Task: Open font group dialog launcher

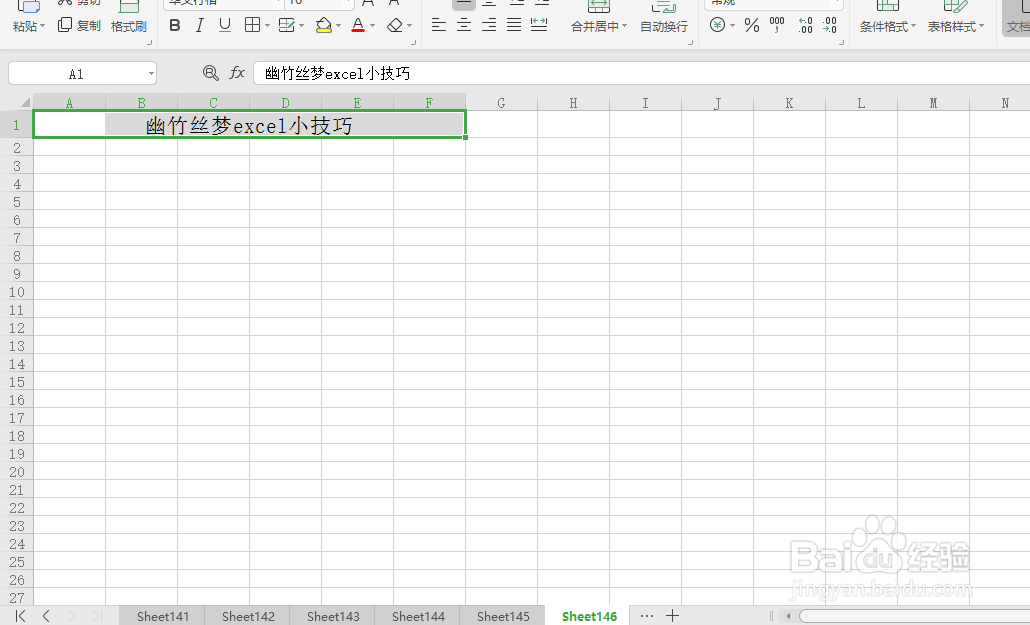Action: pos(413,43)
